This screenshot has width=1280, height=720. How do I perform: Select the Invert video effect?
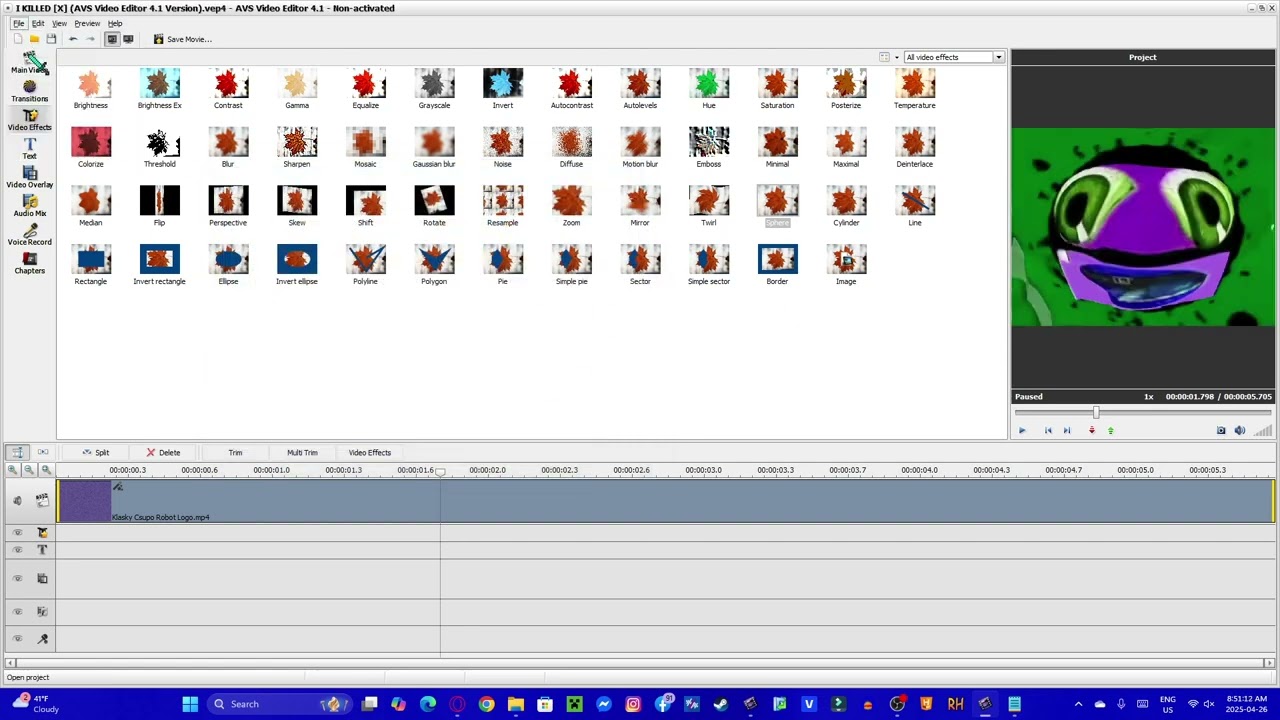(503, 89)
